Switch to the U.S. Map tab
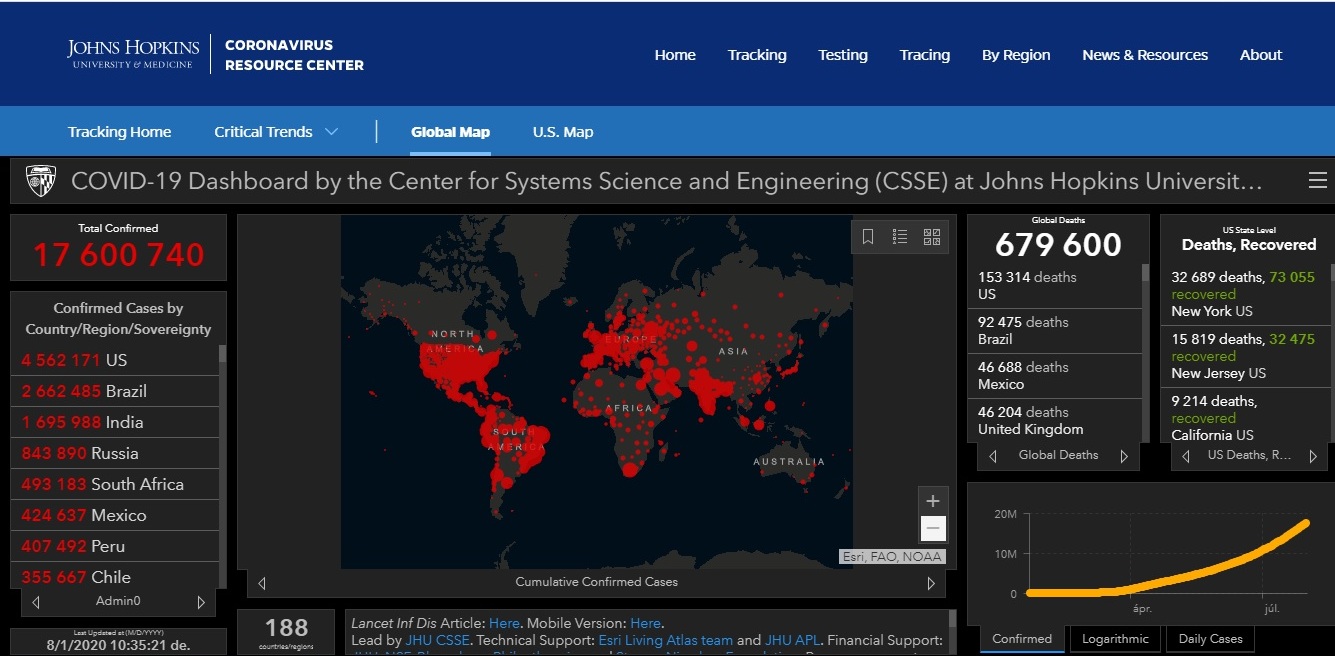The image size is (1335, 656). 563,132
